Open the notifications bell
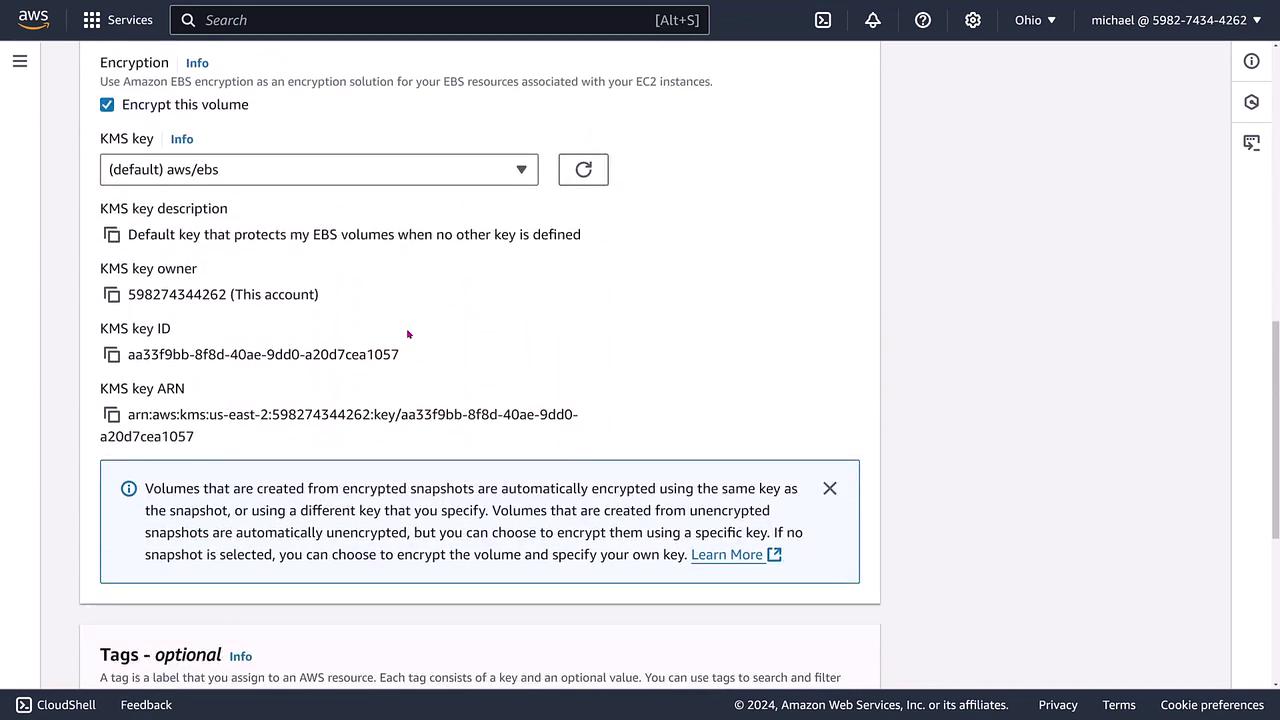This screenshot has width=1280, height=720. point(873,20)
